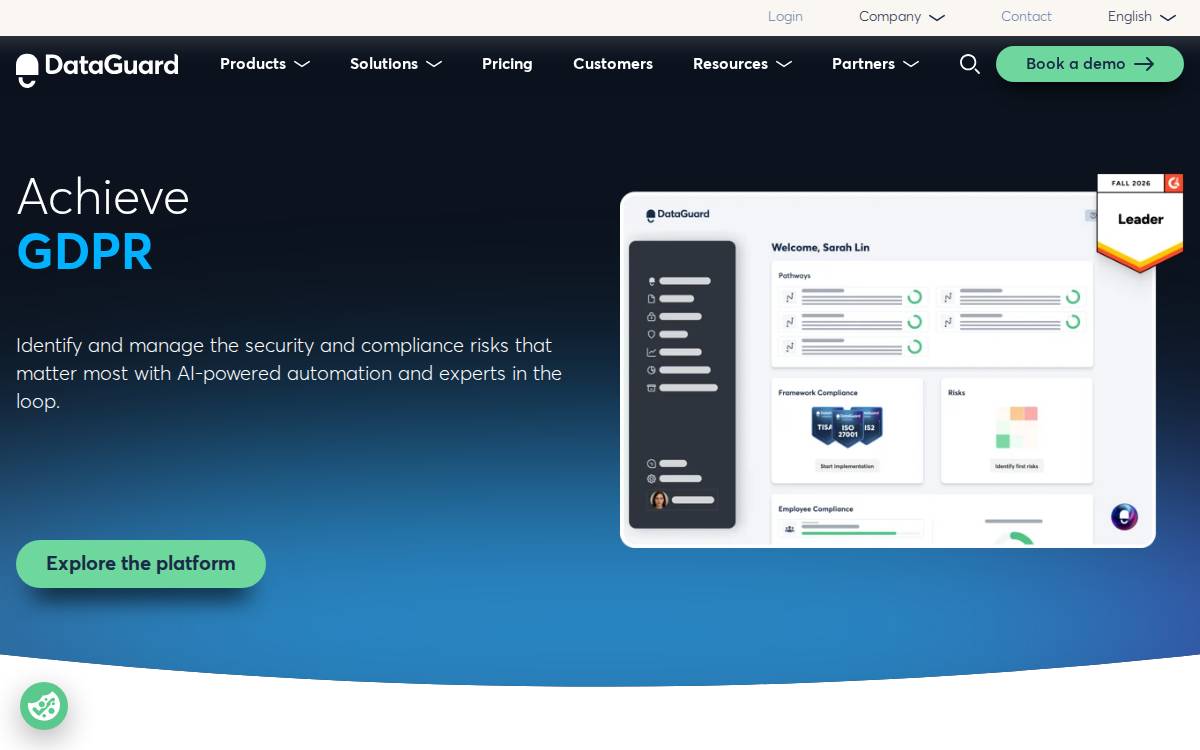
Task: Go to the Pricing page
Action: point(507,64)
